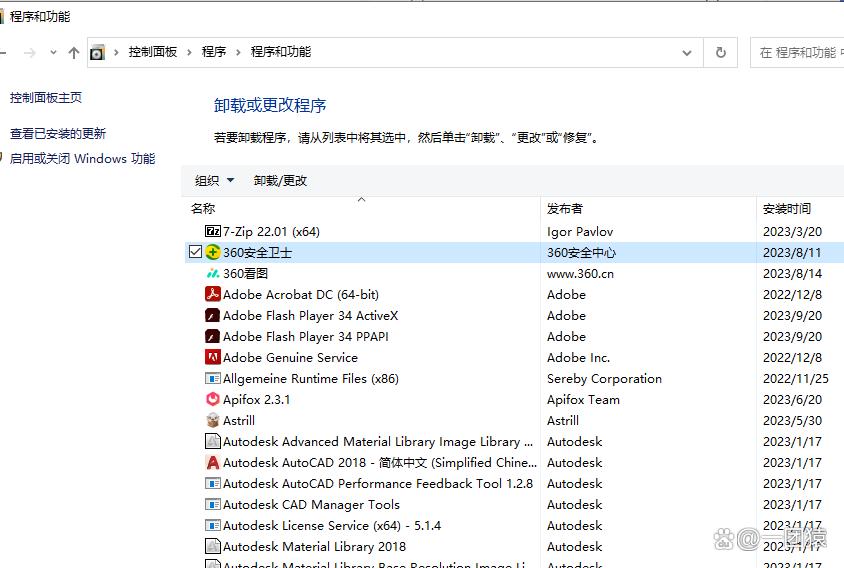Click the search box 在 程序和功能

[797, 52]
